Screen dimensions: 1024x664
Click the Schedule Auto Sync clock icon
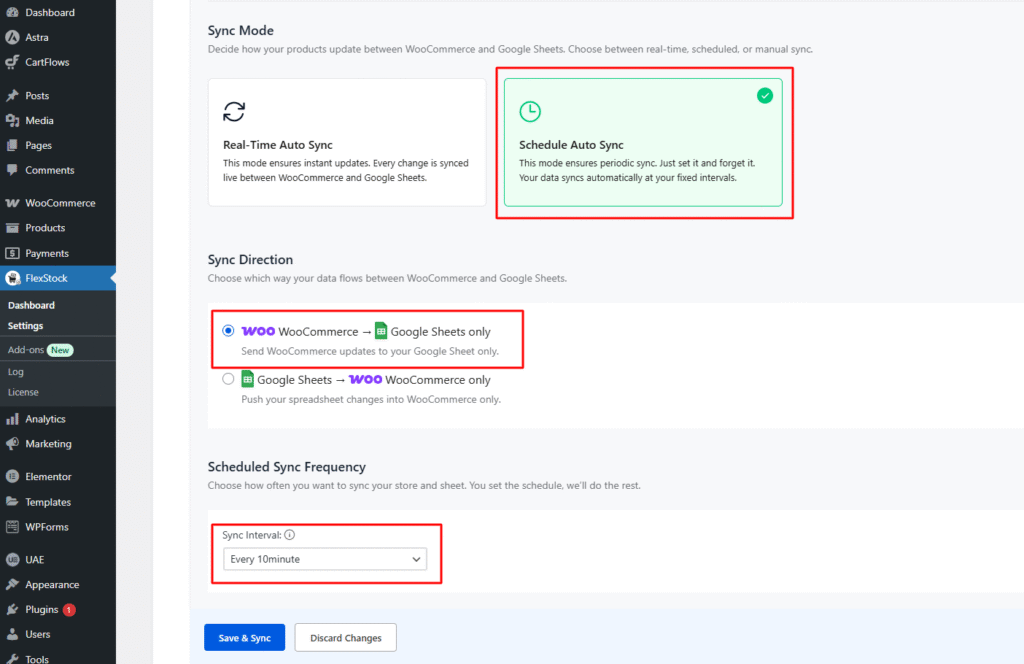click(x=530, y=112)
